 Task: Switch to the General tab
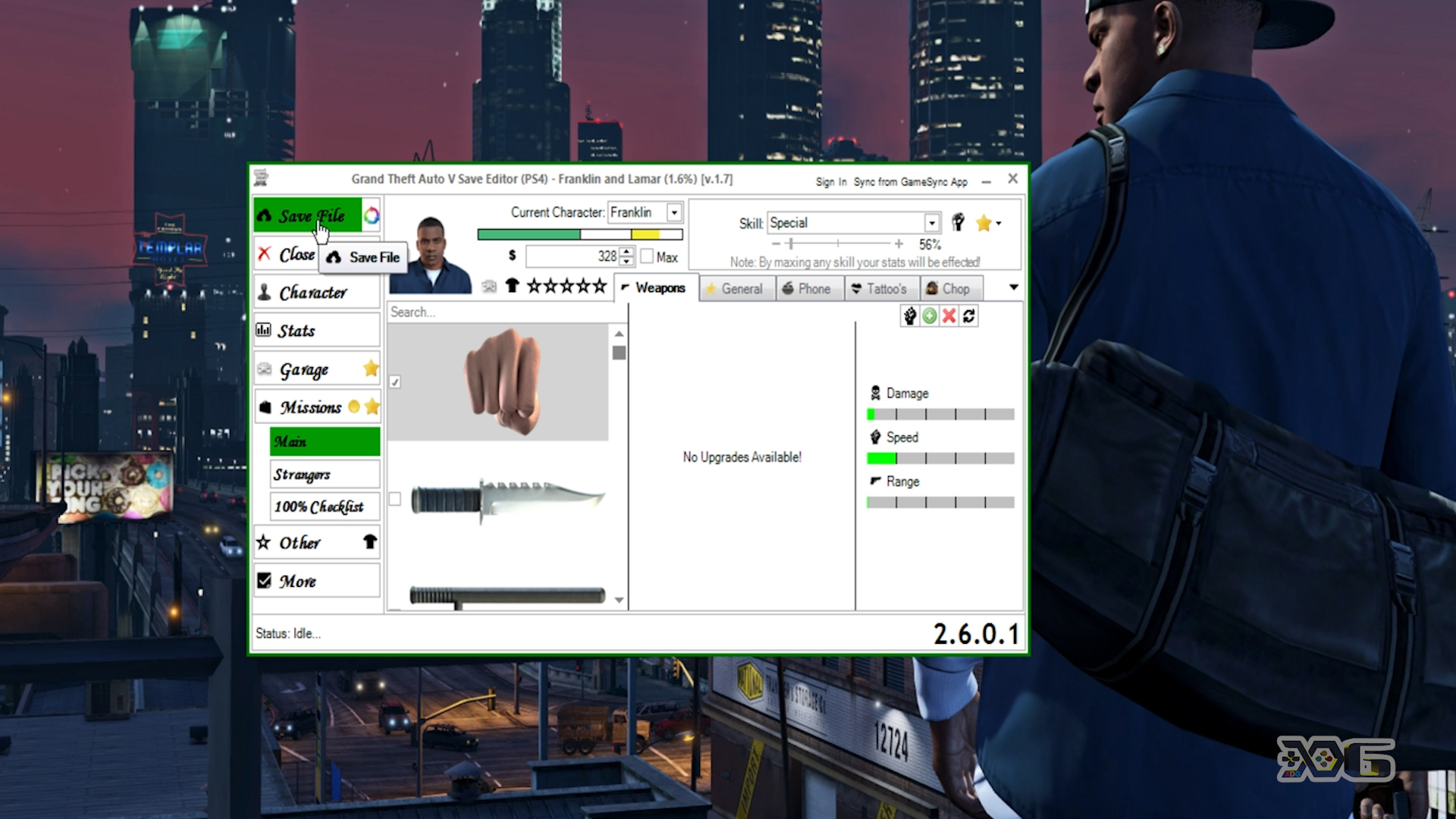[x=742, y=288]
